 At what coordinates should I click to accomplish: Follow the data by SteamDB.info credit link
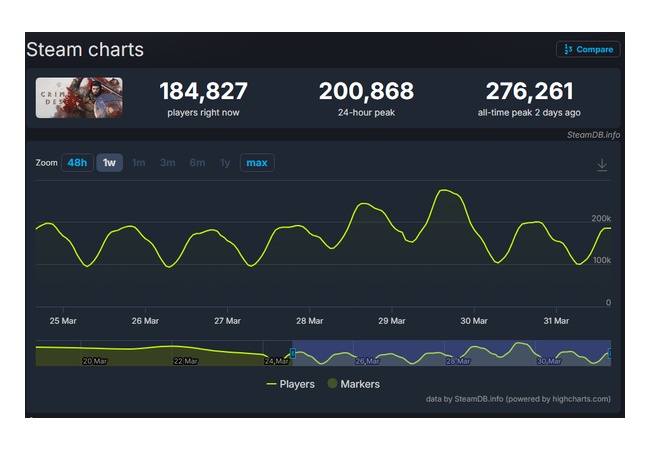point(518,399)
